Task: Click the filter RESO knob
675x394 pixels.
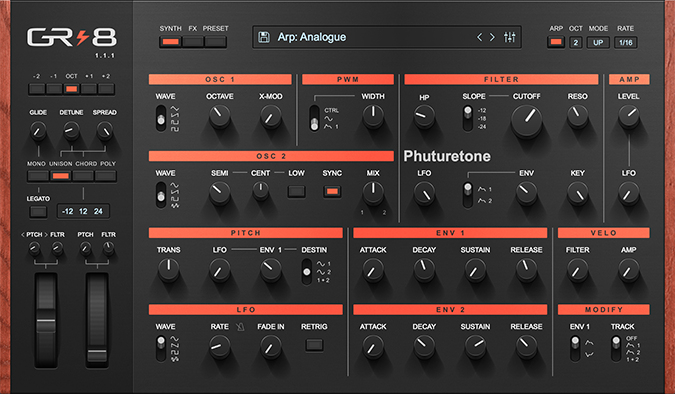Action: pos(578,116)
